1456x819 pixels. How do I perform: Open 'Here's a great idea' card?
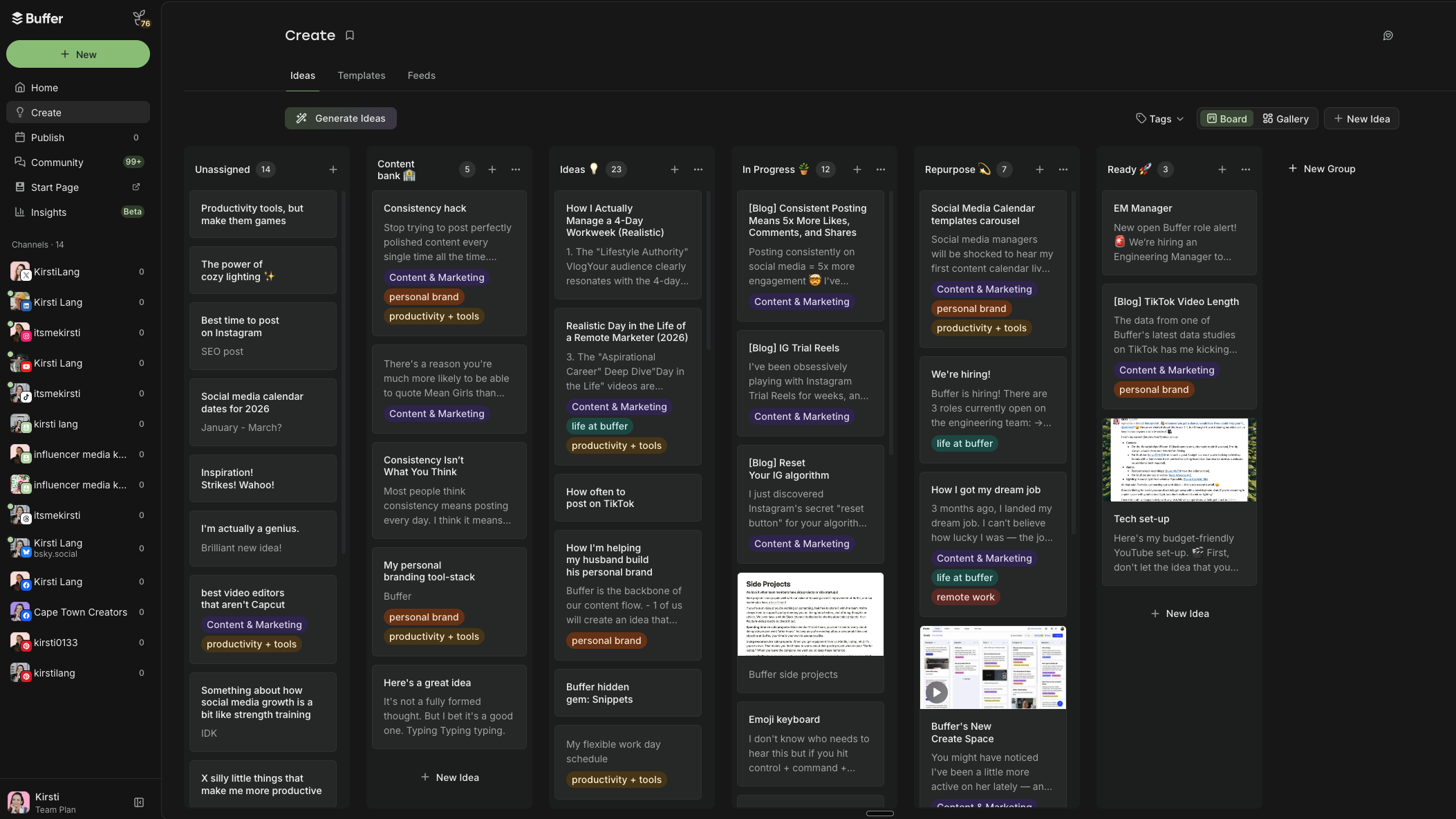[x=449, y=707]
